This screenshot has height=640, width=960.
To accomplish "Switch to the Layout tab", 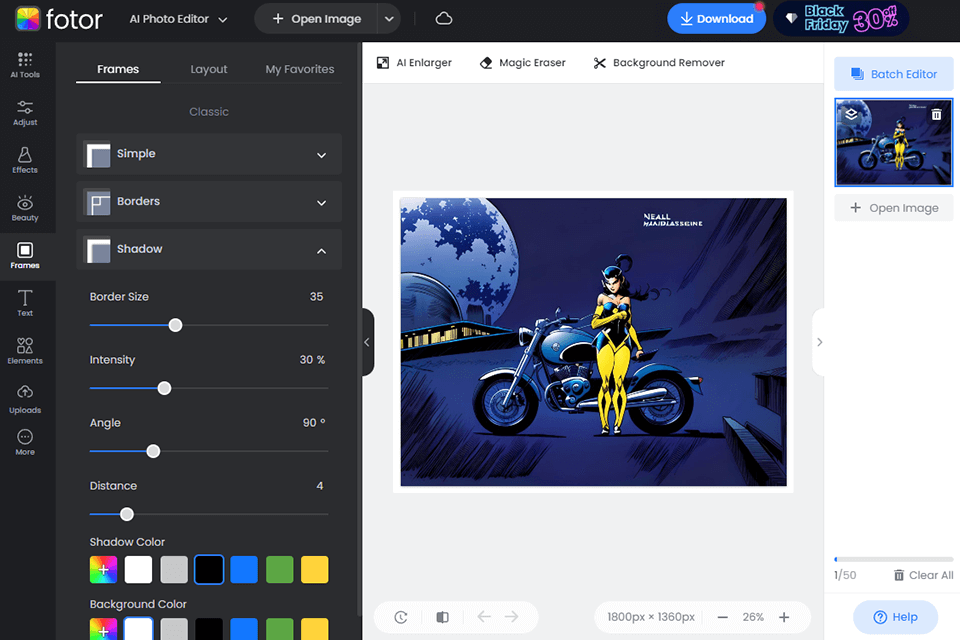I will pyautogui.click(x=209, y=69).
